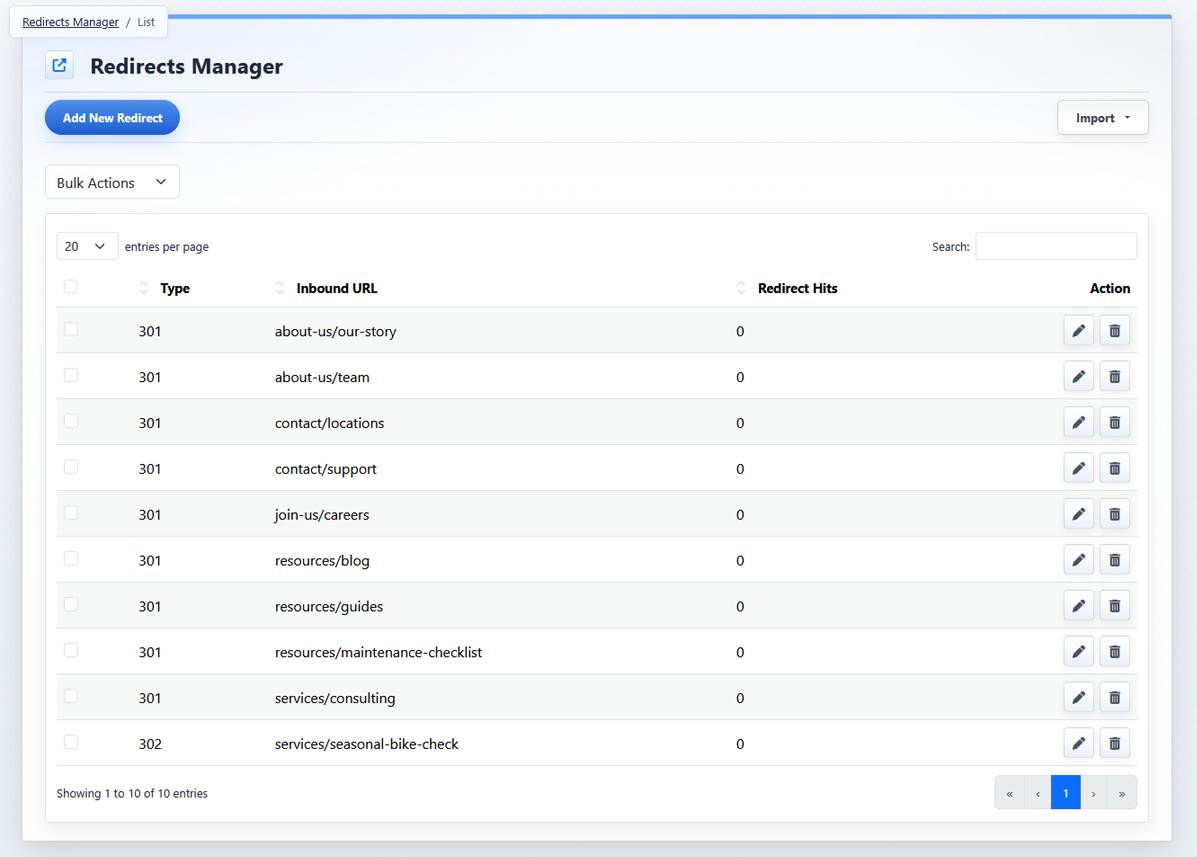Screen dimensions: 1197x857
Task: Check the join-us/careers row checkbox
Action: [x=70, y=512]
